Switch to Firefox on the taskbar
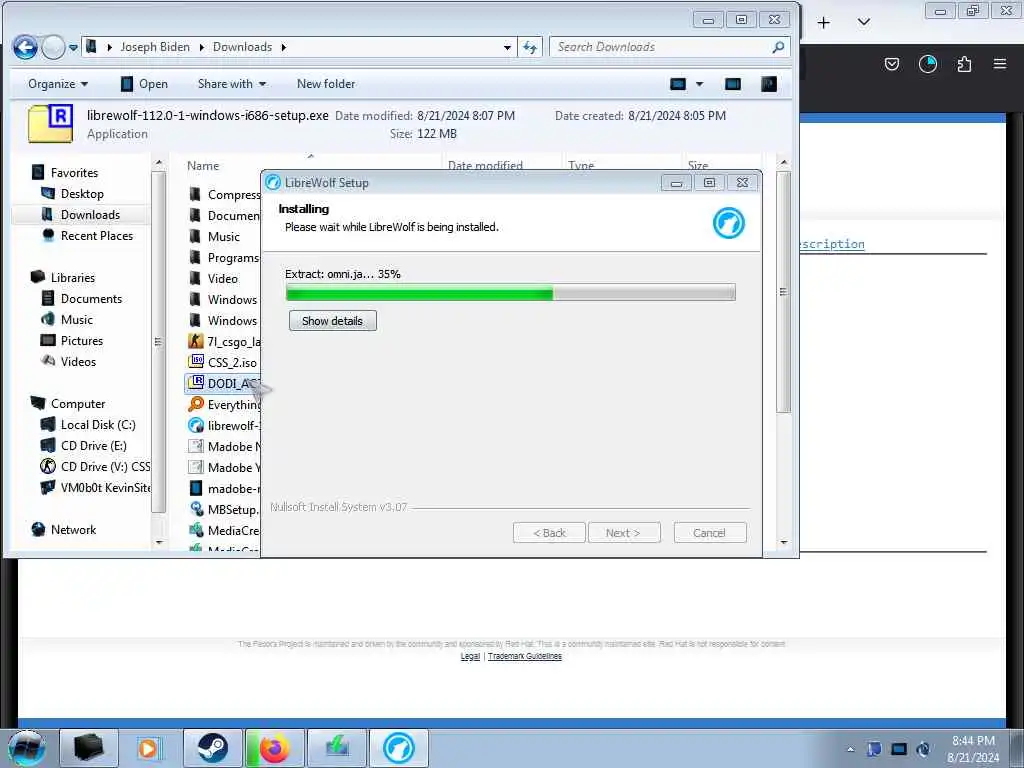The image size is (1024, 768). (274, 748)
